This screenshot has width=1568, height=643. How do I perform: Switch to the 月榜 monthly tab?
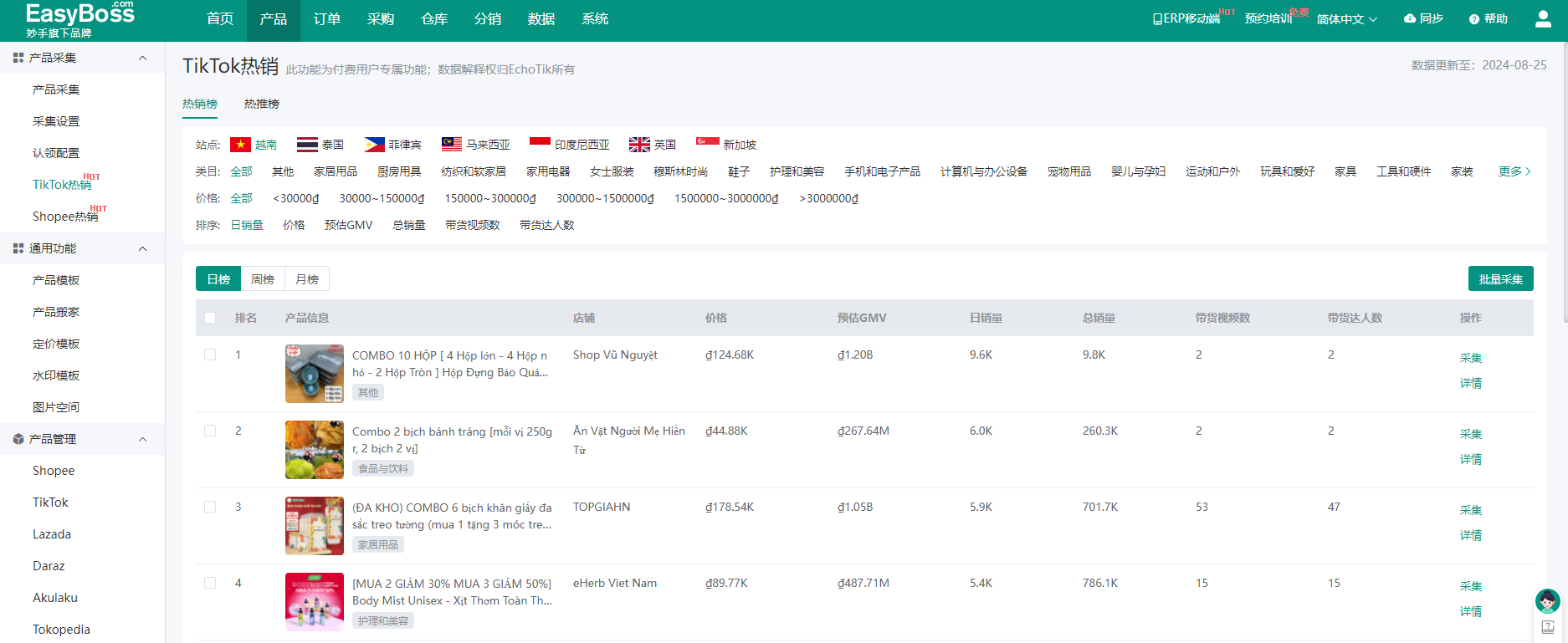pos(307,279)
